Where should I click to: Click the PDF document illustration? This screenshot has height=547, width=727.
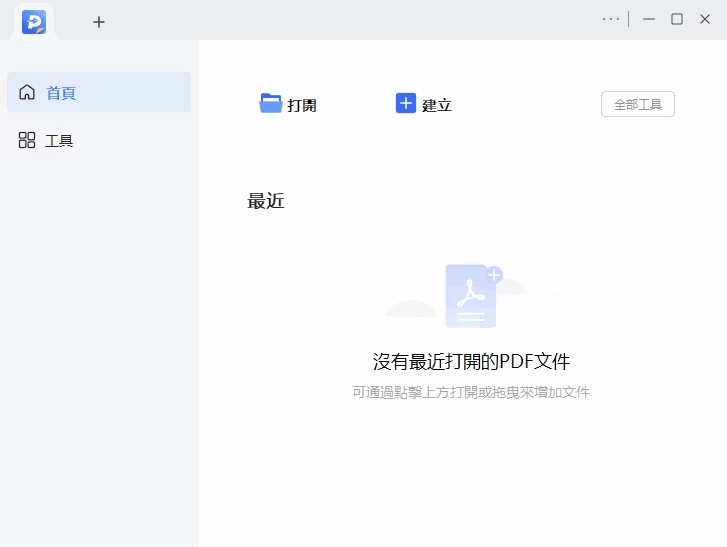470,297
